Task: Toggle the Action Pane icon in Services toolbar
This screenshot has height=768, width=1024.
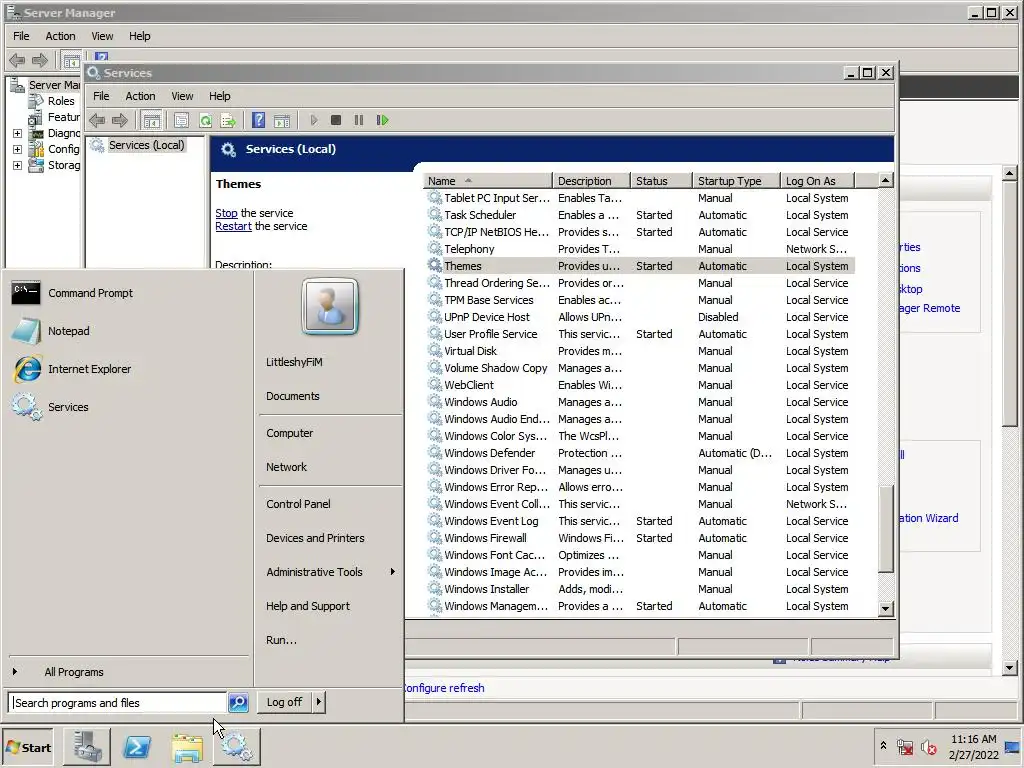Action: (282, 120)
